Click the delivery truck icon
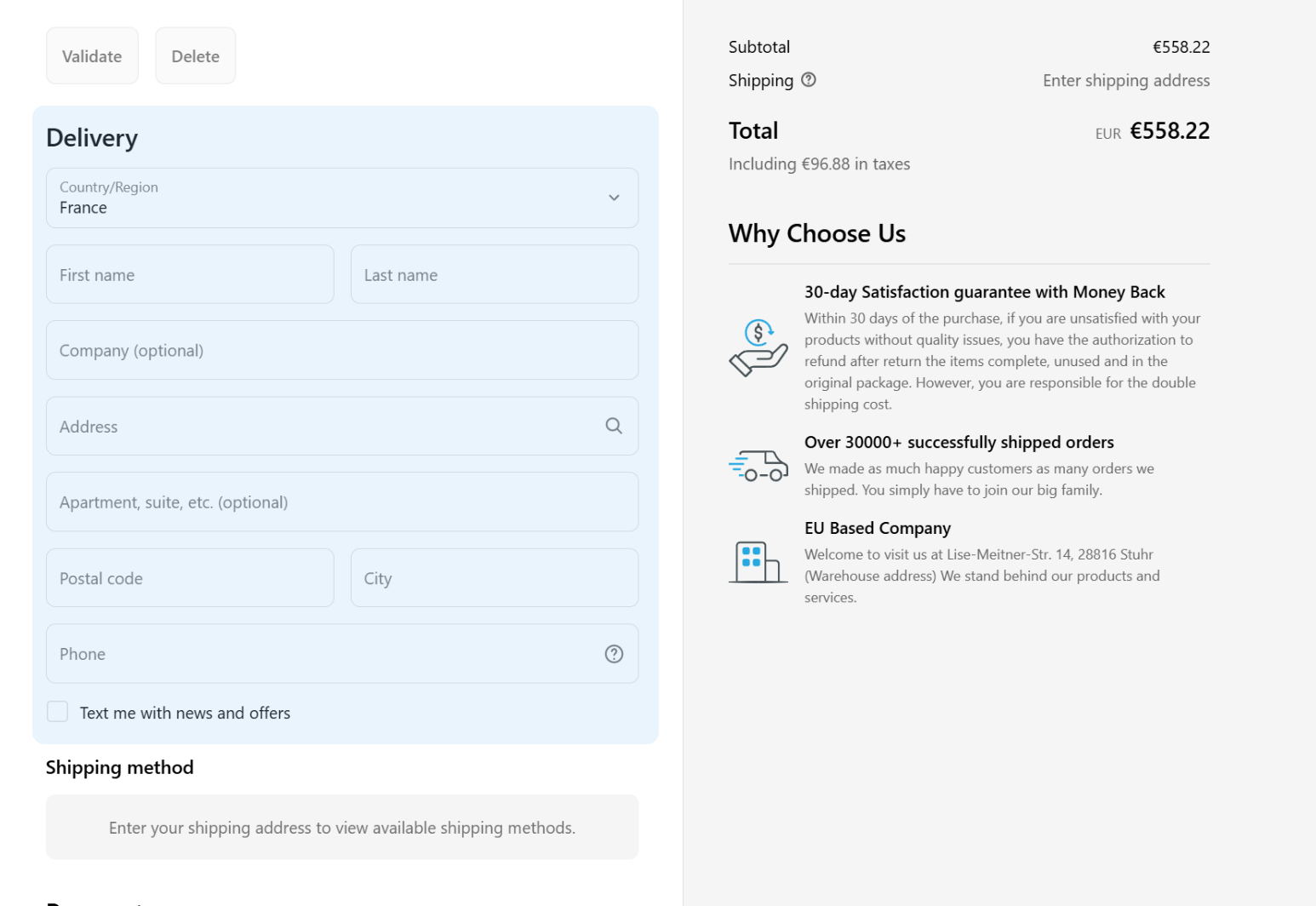1316x906 pixels. pyautogui.click(x=758, y=466)
